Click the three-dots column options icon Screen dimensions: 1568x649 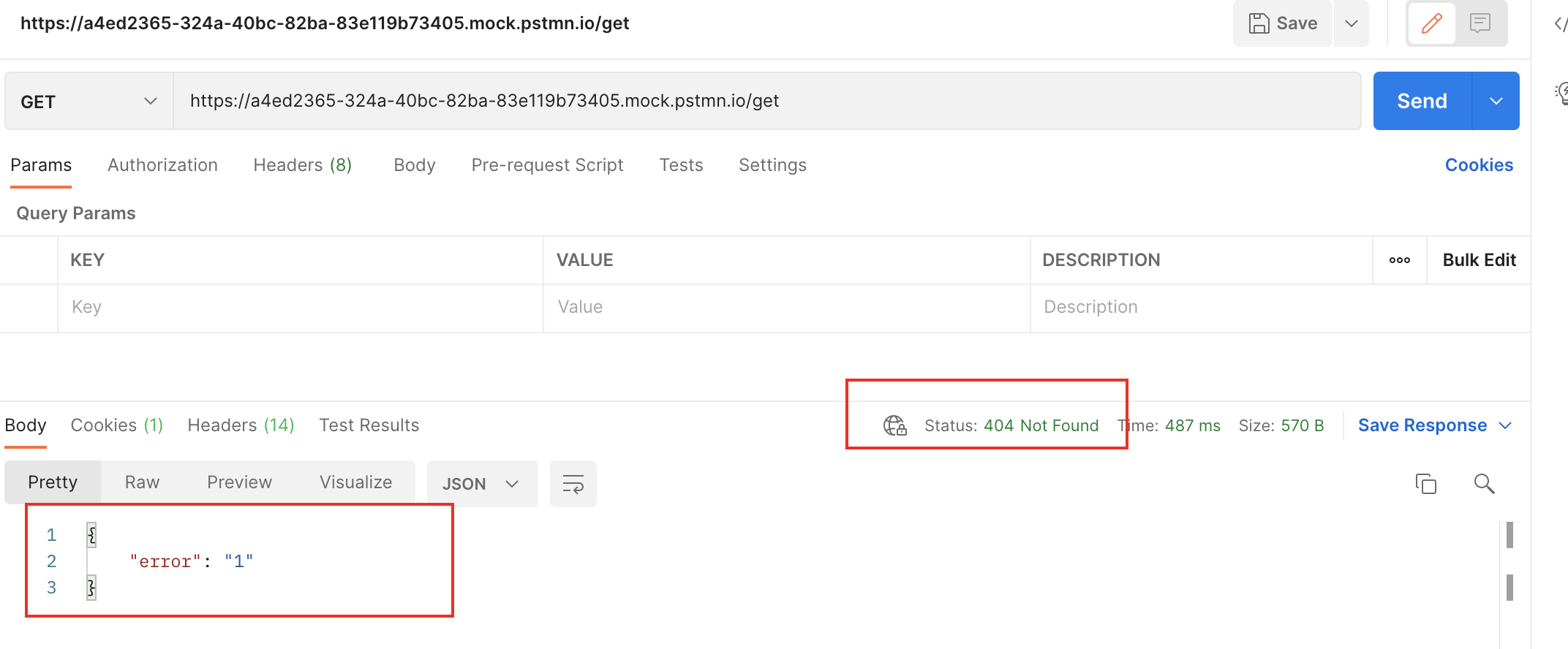[x=1399, y=260]
